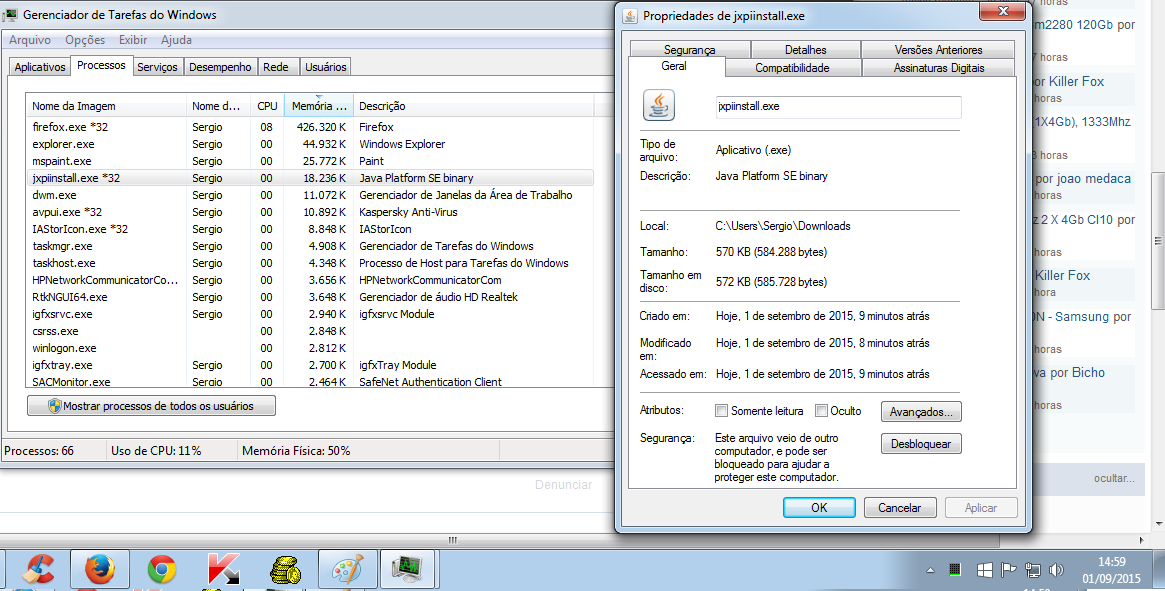
Task: Switch to Paint in the taskbar
Action: coord(347,570)
